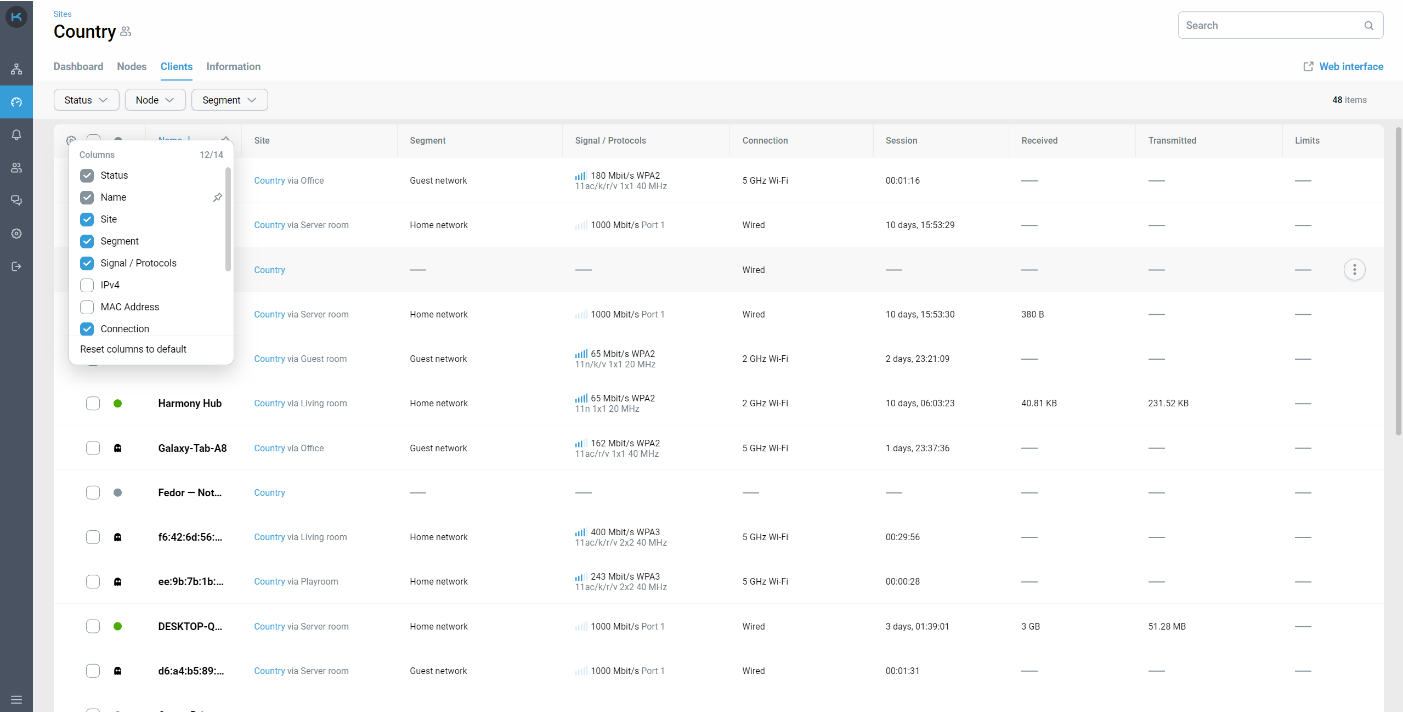The width and height of the screenshot is (1403, 712).
Task: Enable the MAC Address column checkbox
Action: click(87, 306)
